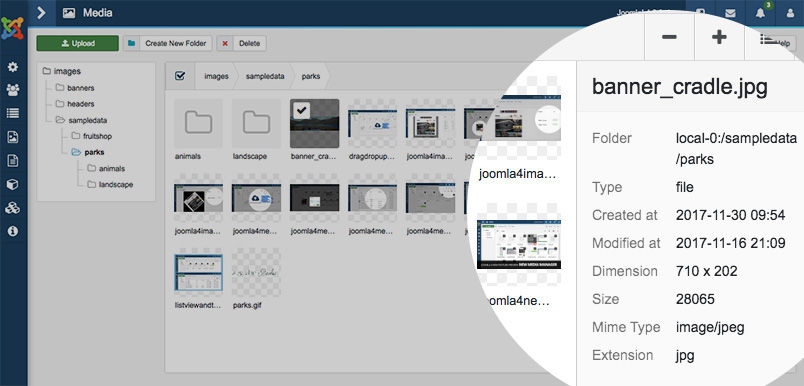Click the Joomla logo icon
Image resolution: width=804 pixels, height=386 pixels.
click(x=12, y=28)
